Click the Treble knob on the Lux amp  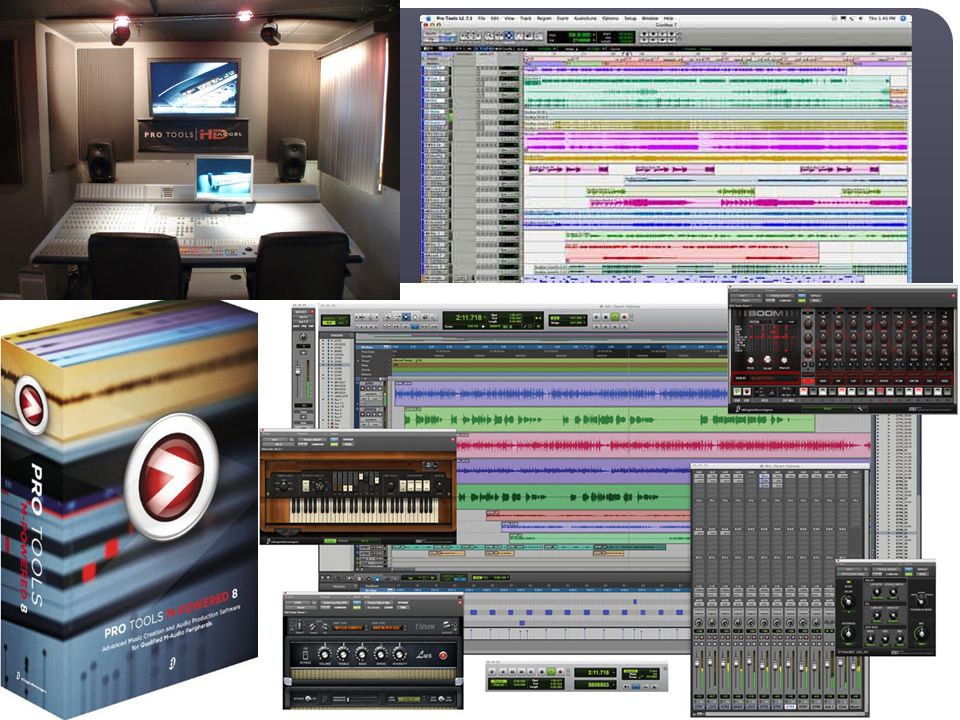[343, 653]
